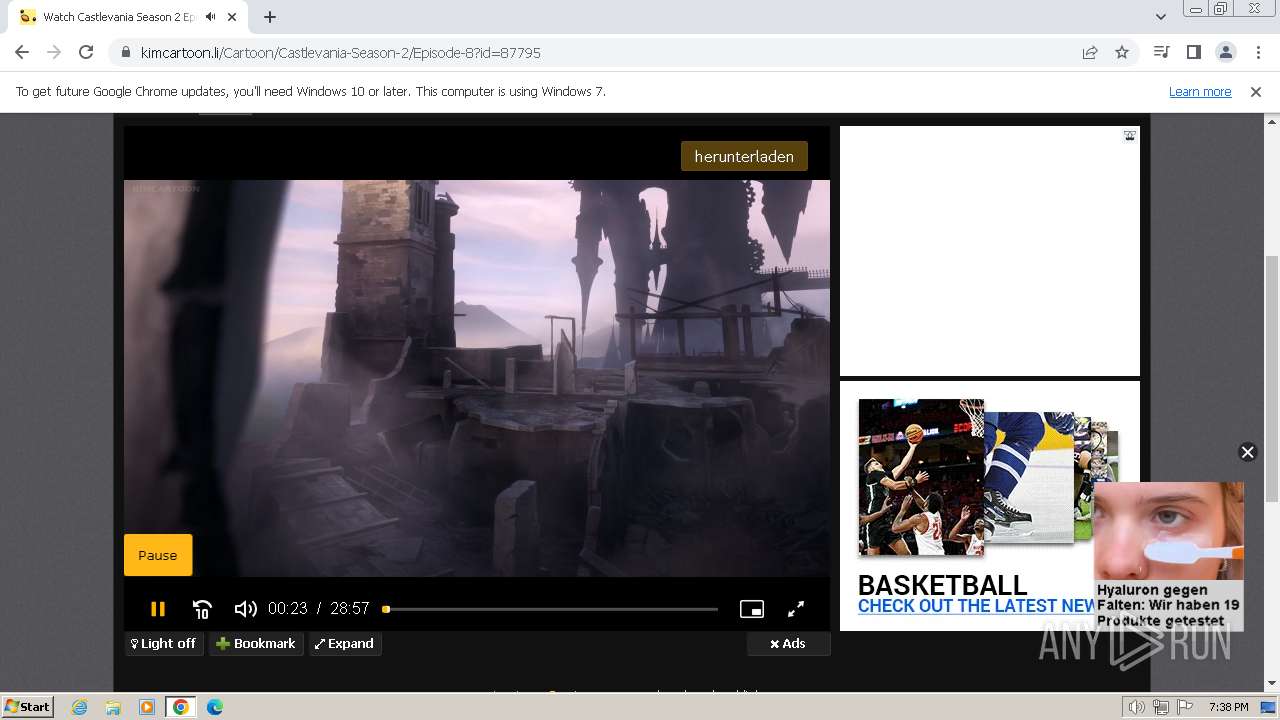This screenshot has height=720, width=1280.
Task: View site information lock icon
Action: coord(125,53)
